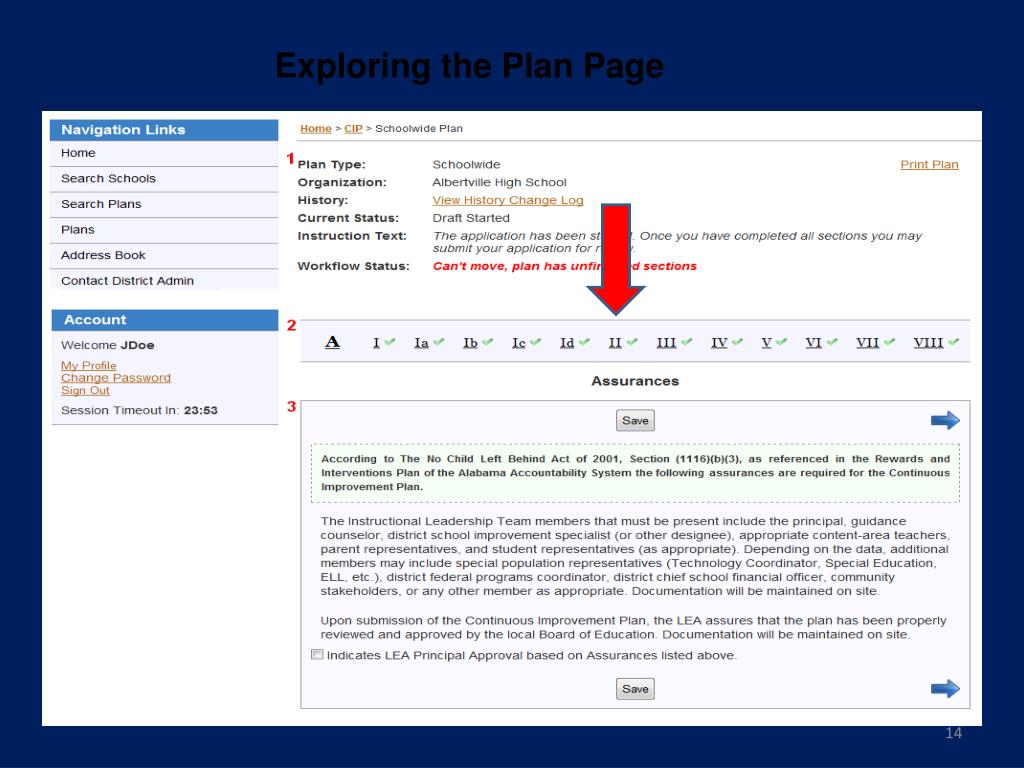Open the Assurances section tab A

coord(332,342)
